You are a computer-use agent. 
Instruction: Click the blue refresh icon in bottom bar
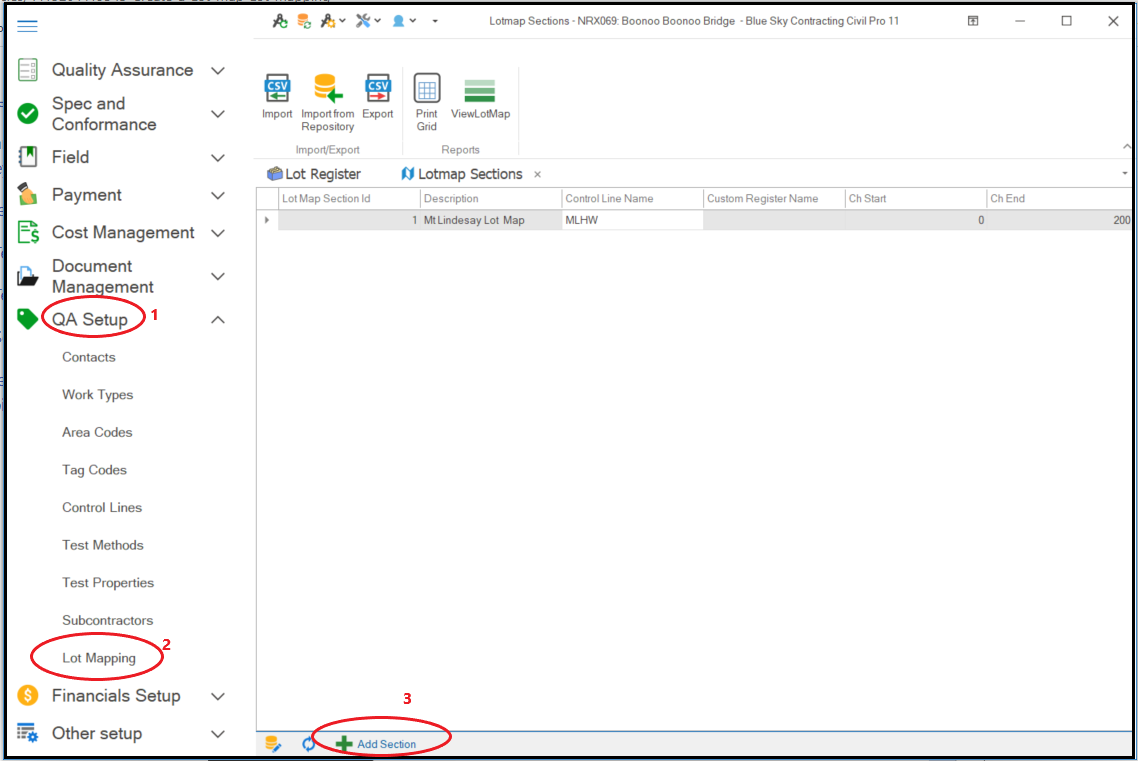308,744
